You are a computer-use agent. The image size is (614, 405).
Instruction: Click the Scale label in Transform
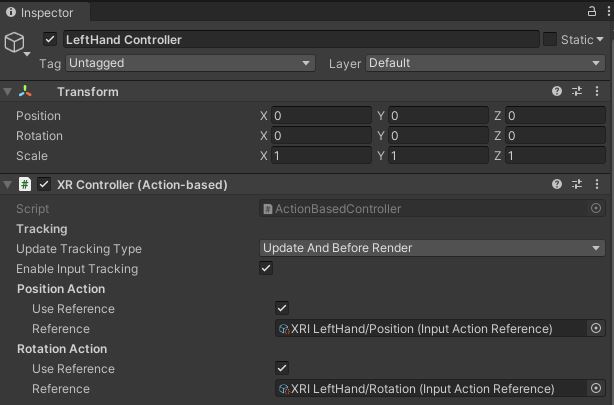tap(32, 155)
